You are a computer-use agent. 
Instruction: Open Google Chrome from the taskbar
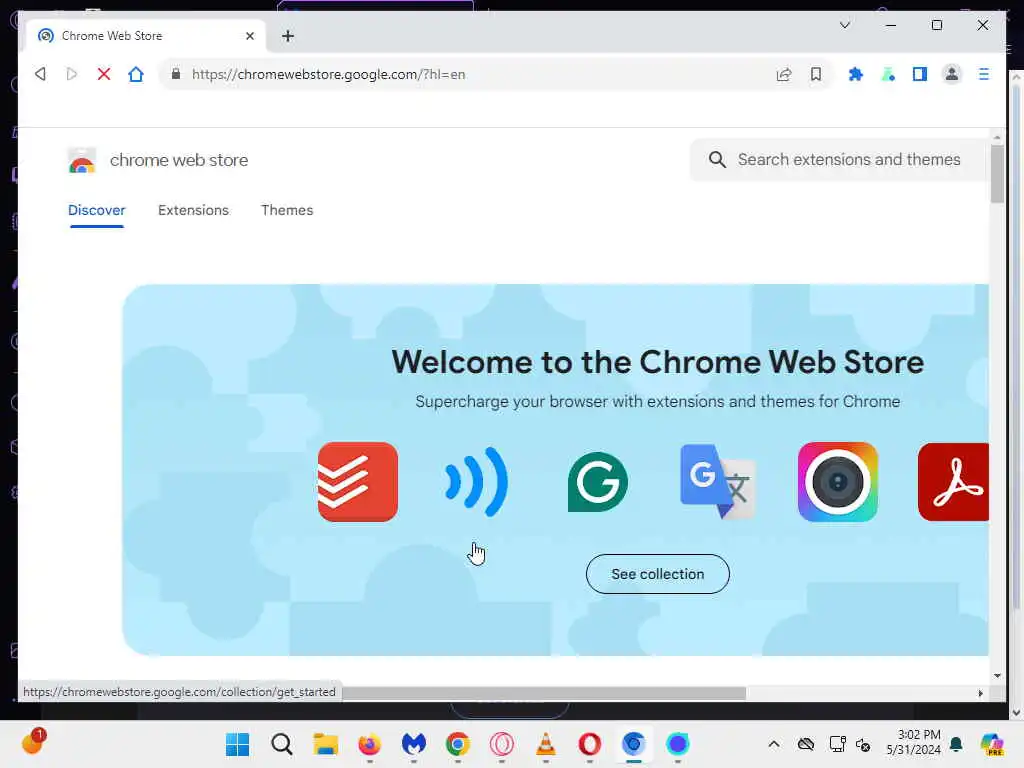point(458,744)
